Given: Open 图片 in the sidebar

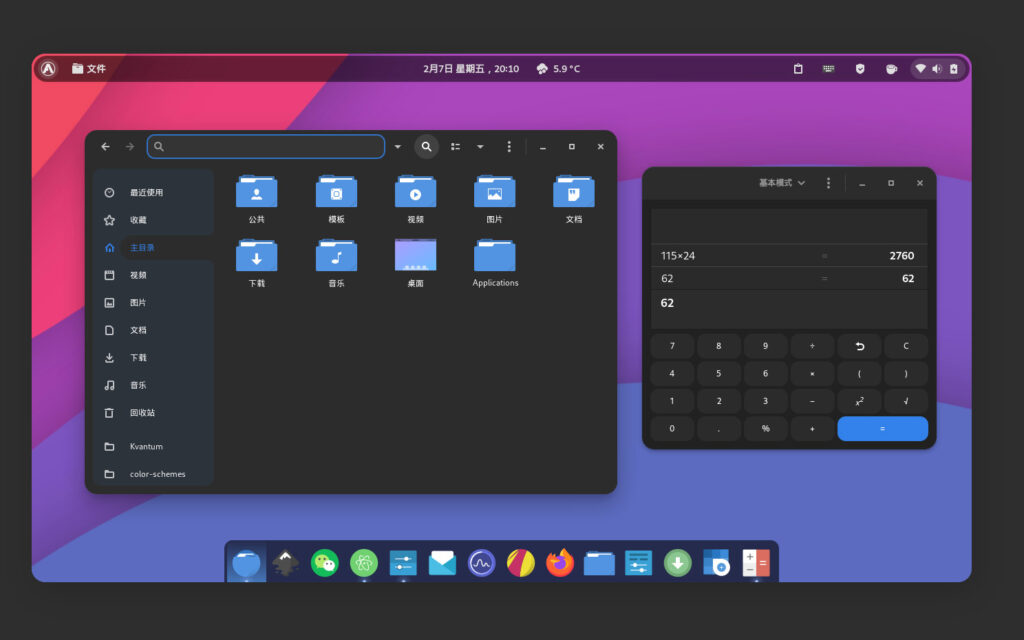Looking at the screenshot, I should [154, 302].
